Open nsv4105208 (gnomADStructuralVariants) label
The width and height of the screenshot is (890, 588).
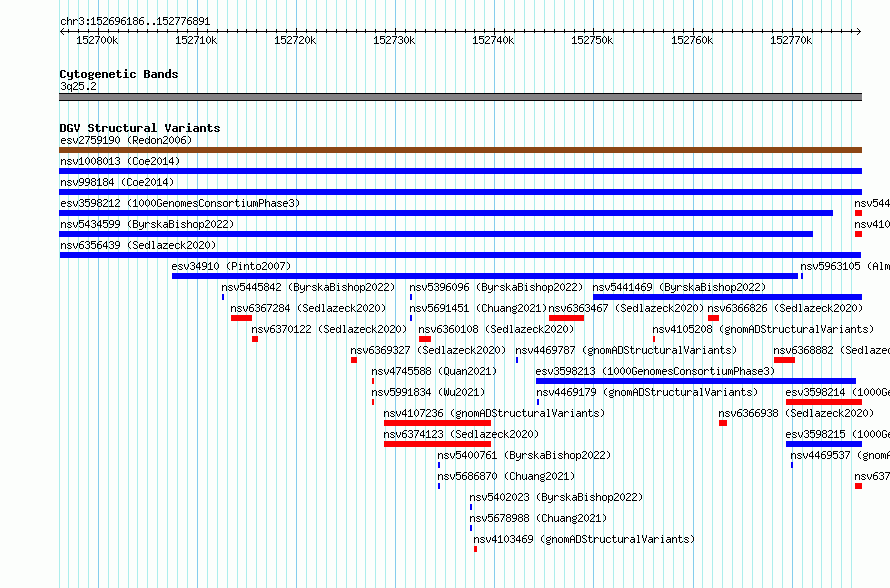[763, 329]
